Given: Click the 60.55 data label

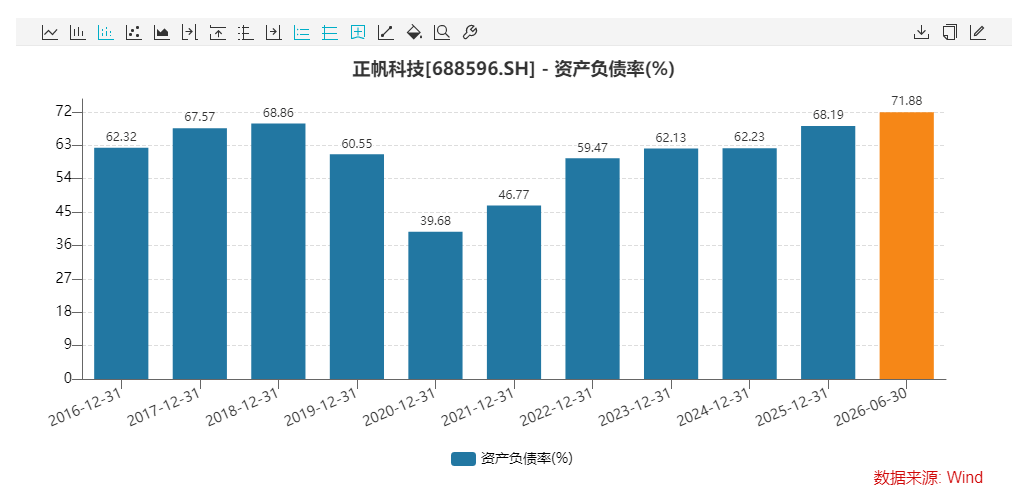Looking at the screenshot, I should point(357,143).
